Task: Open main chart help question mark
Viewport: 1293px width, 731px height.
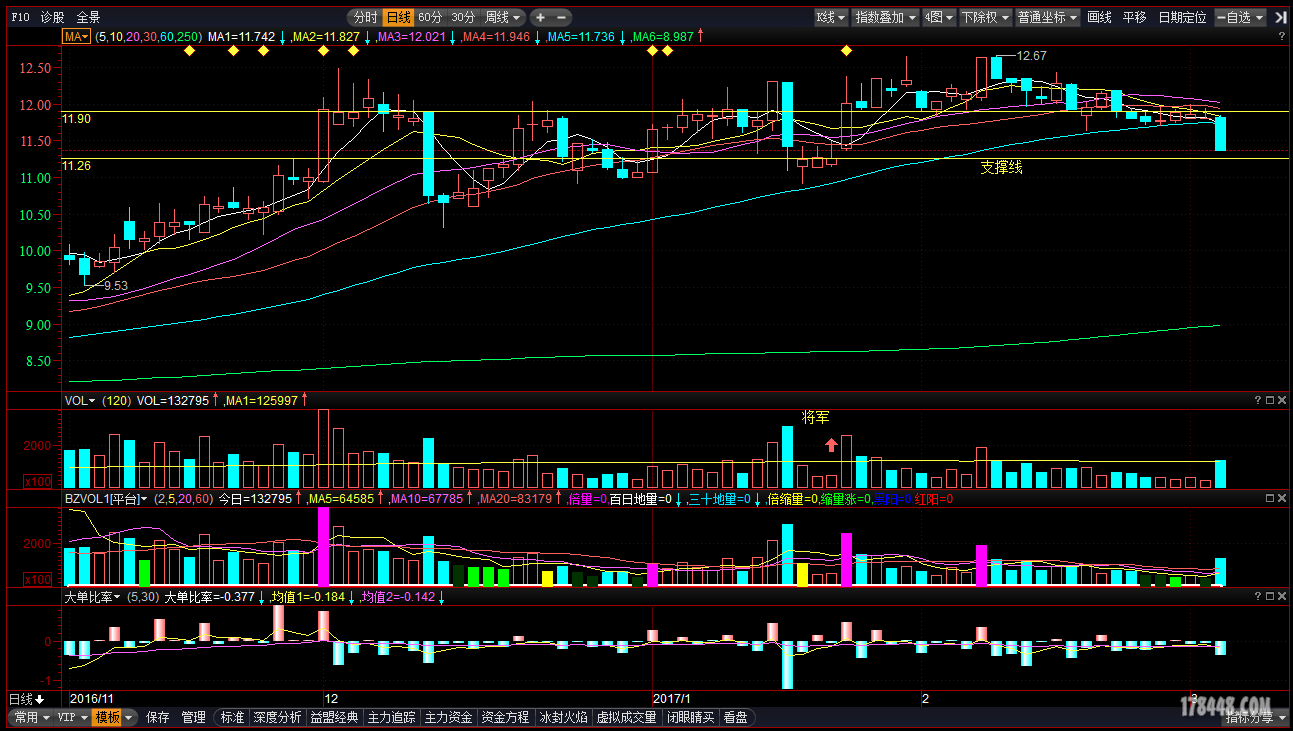Action: [x=1282, y=36]
